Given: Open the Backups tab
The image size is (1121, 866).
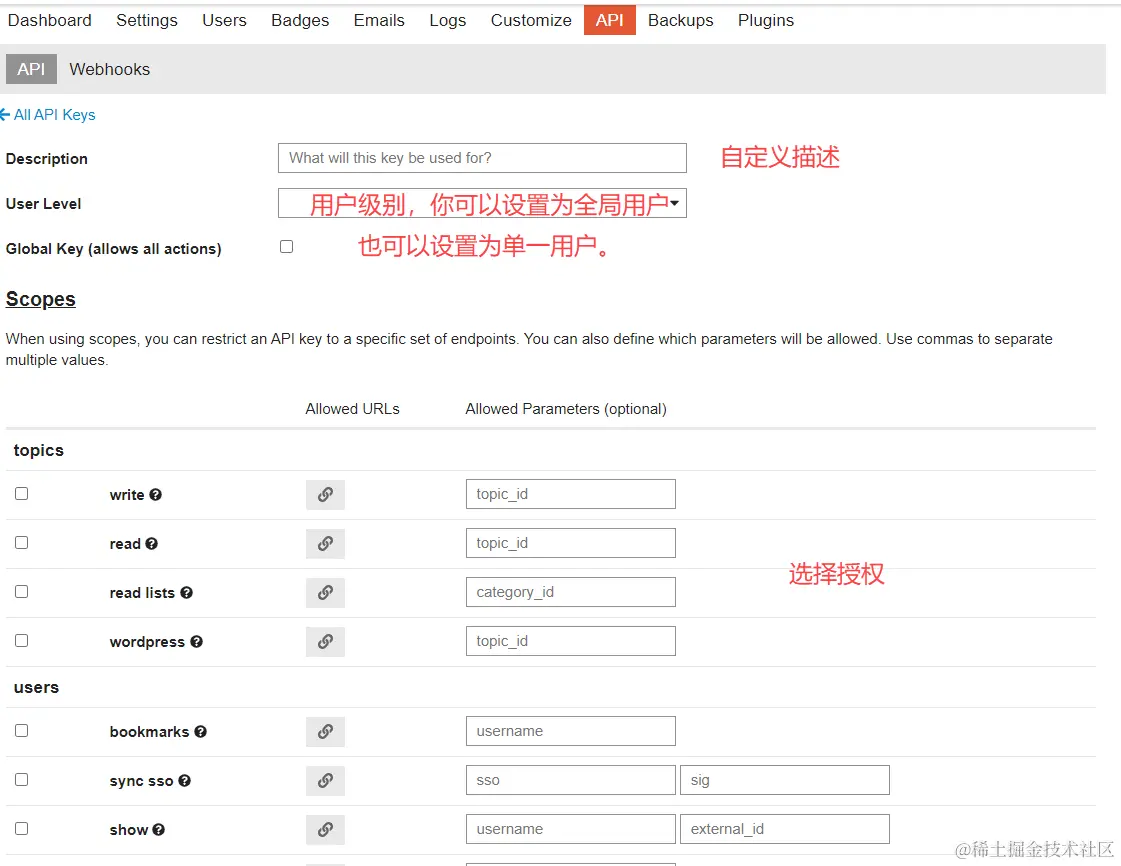Looking at the screenshot, I should coord(680,20).
